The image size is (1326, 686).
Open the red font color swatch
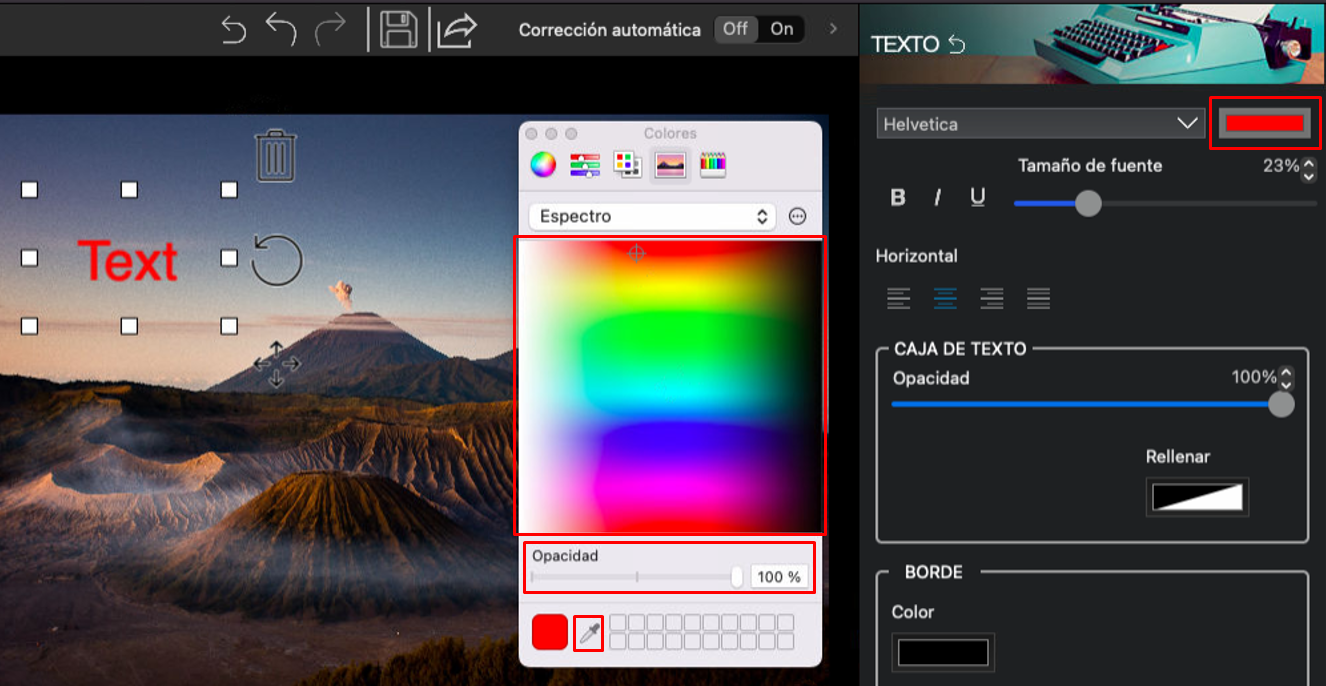[1266, 123]
